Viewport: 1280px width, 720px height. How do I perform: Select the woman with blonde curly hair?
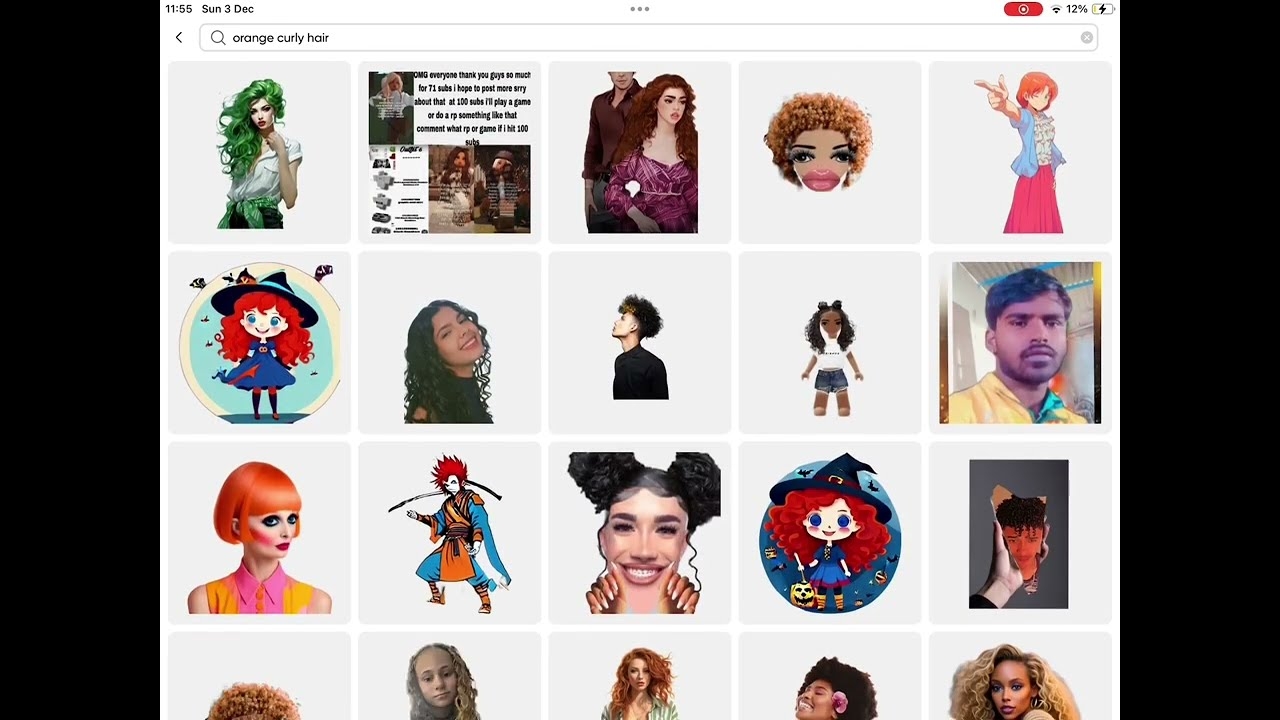(x=1020, y=676)
